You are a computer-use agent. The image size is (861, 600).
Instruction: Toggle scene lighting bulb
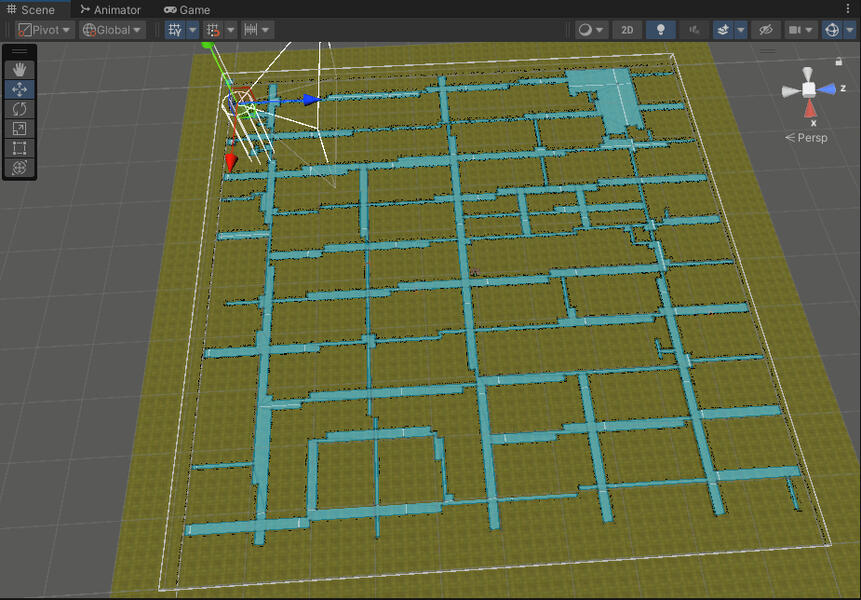[x=661, y=30]
